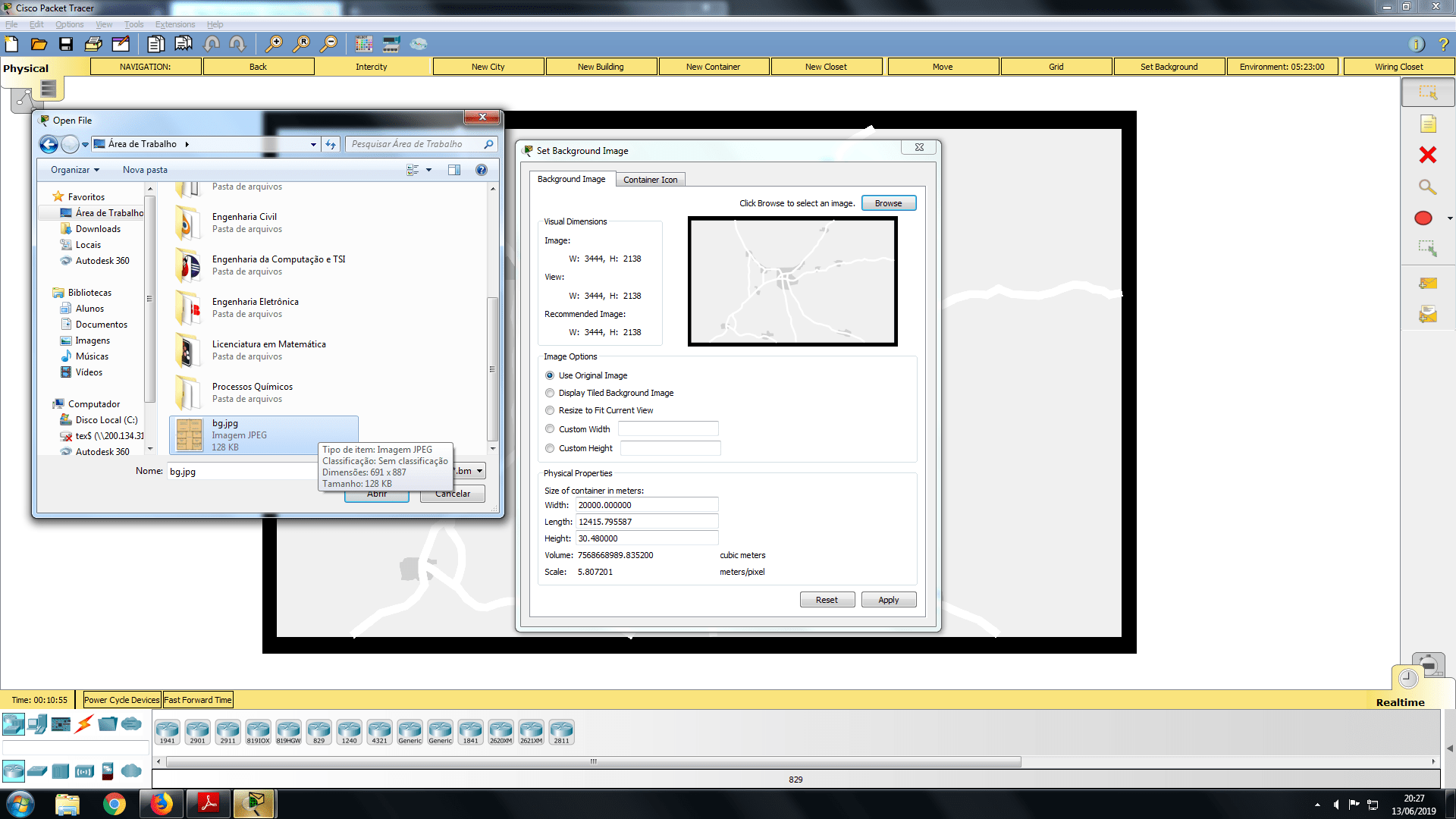Viewport: 1456px width, 819px height.
Task: Select the 2911 router in the device list
Action: 227,730
